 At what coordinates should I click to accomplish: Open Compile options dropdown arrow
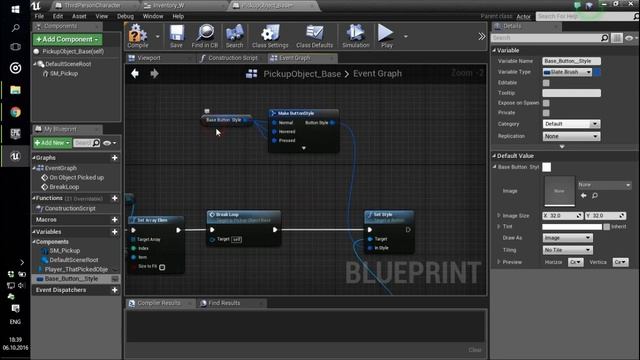[x=158, y=36]
